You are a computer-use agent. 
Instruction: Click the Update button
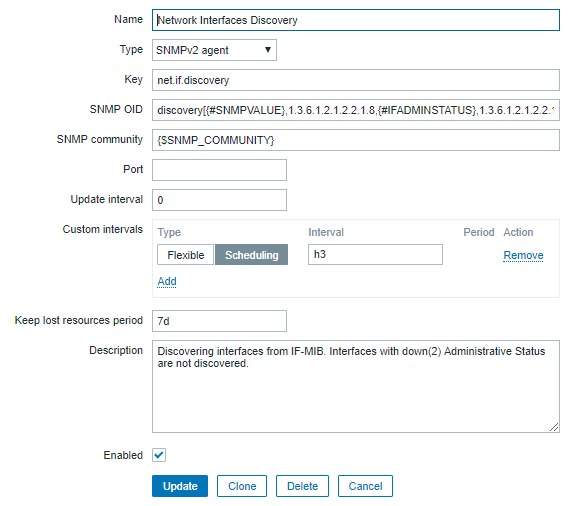tap(180, 486)
